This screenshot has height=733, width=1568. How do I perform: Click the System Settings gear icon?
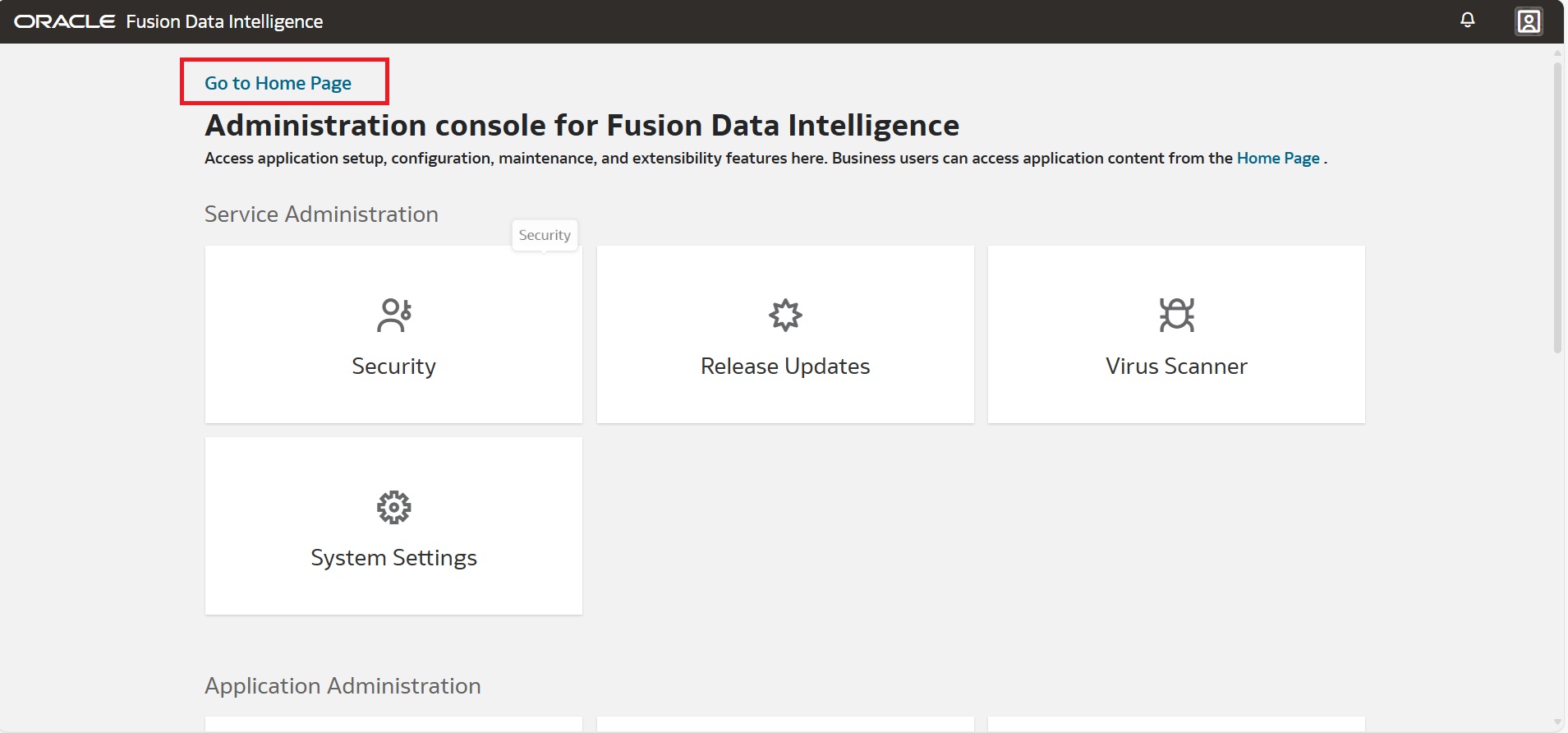click(x=393, y=507)
